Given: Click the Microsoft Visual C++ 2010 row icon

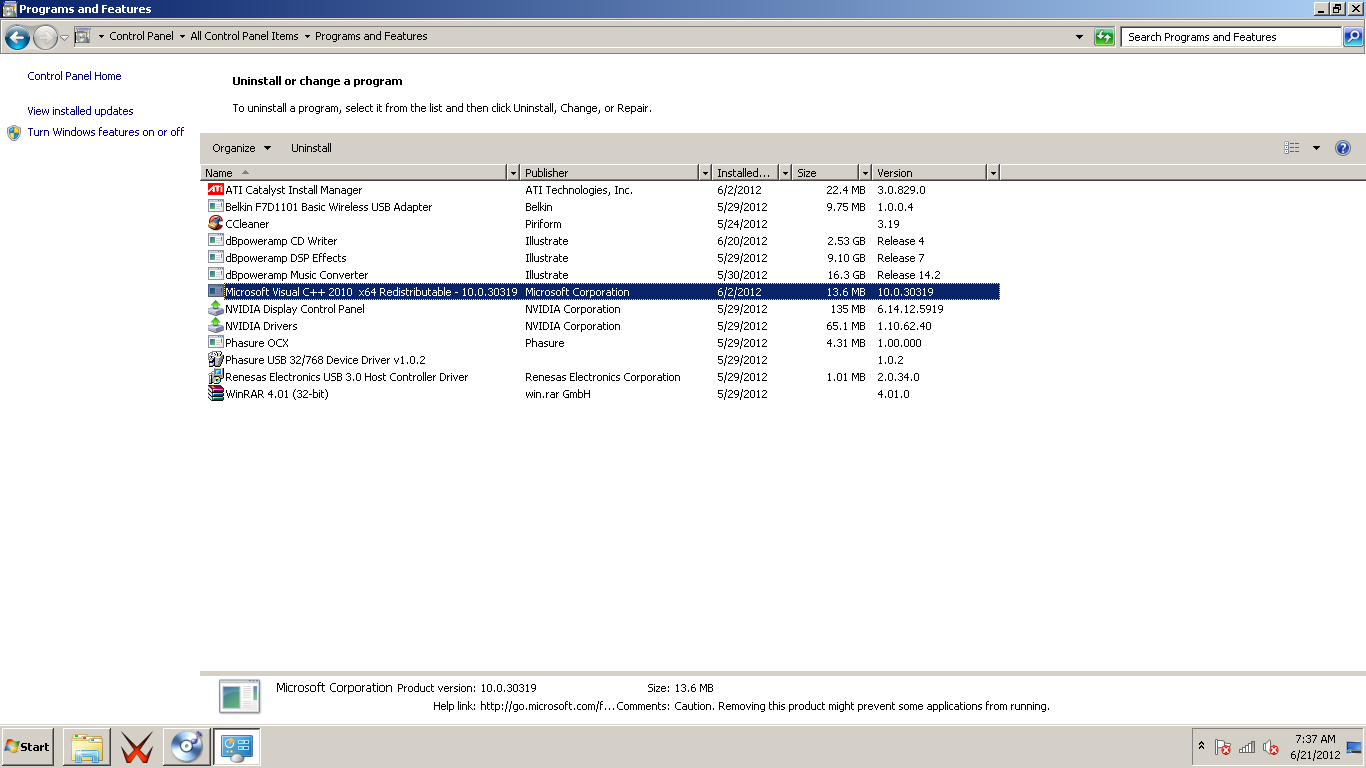Looking at the screenshot, I should (215, 292).
